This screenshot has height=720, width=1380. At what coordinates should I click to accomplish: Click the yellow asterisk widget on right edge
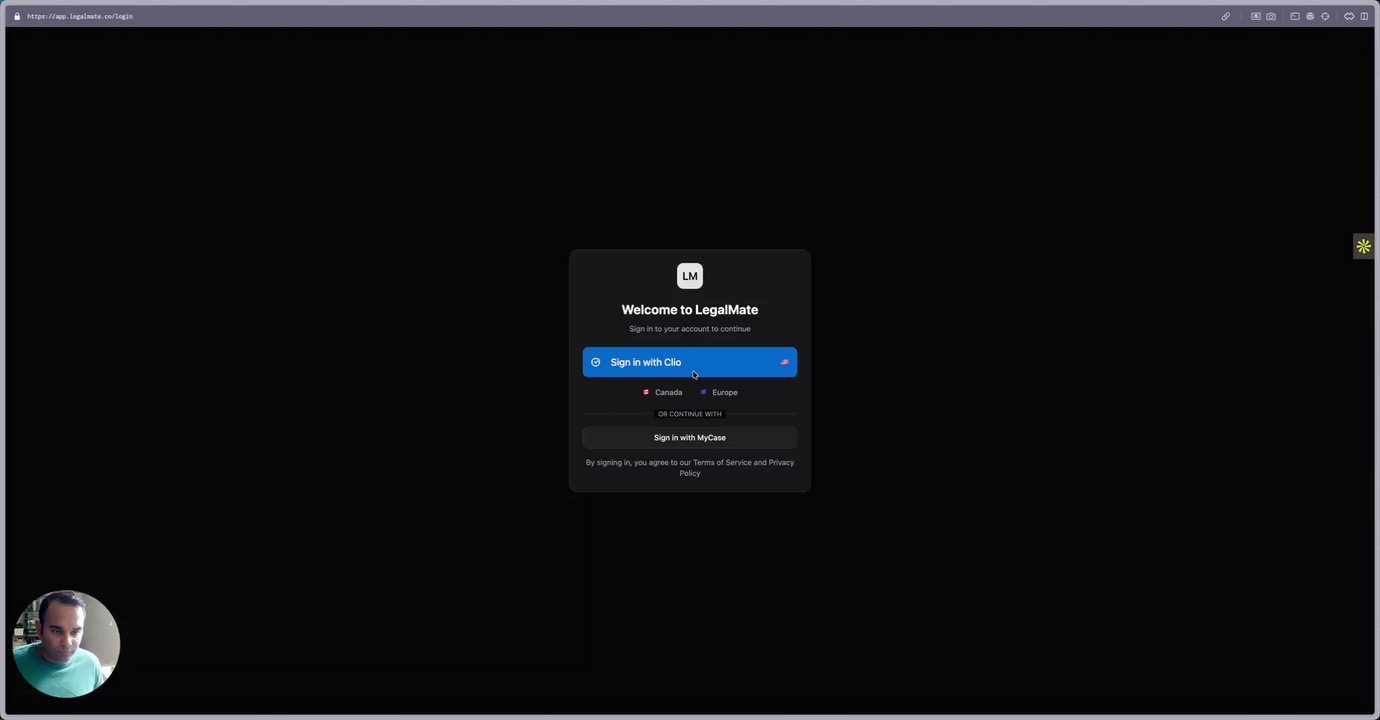pos(1363,246)
